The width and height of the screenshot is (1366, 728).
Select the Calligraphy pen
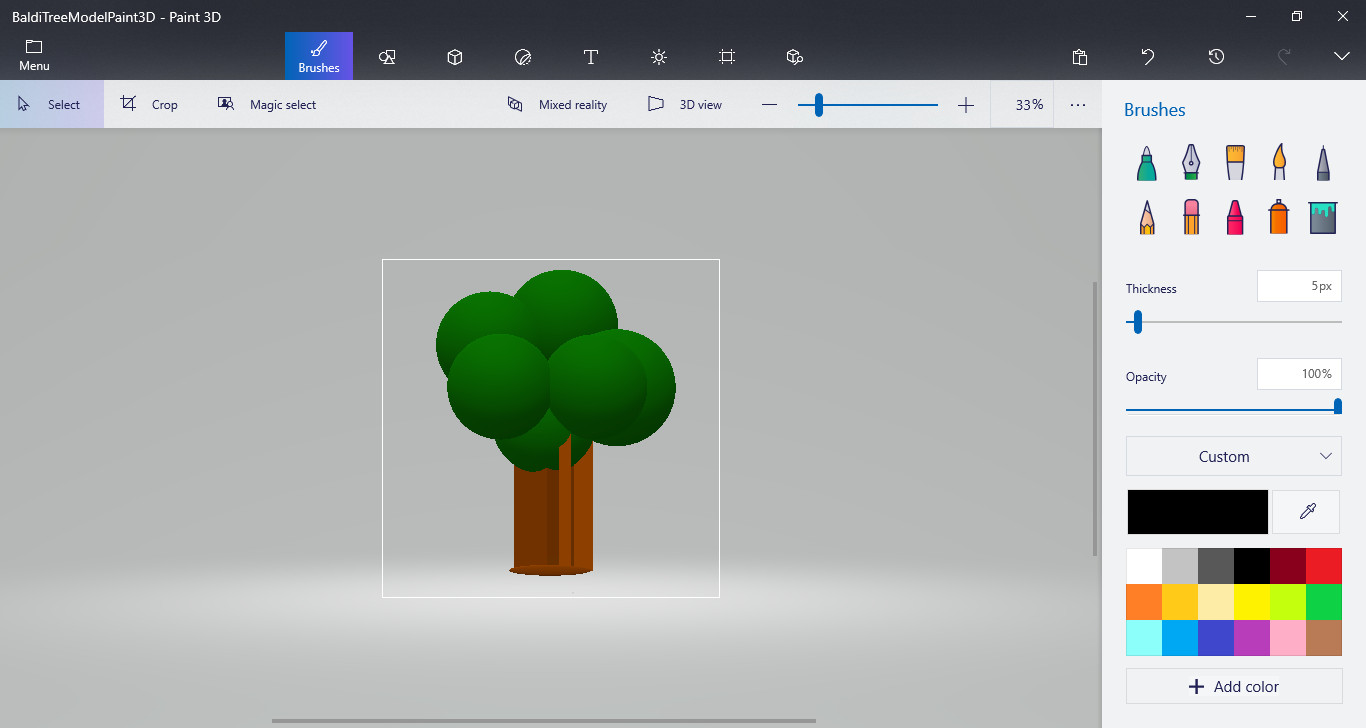point(1190,162)
